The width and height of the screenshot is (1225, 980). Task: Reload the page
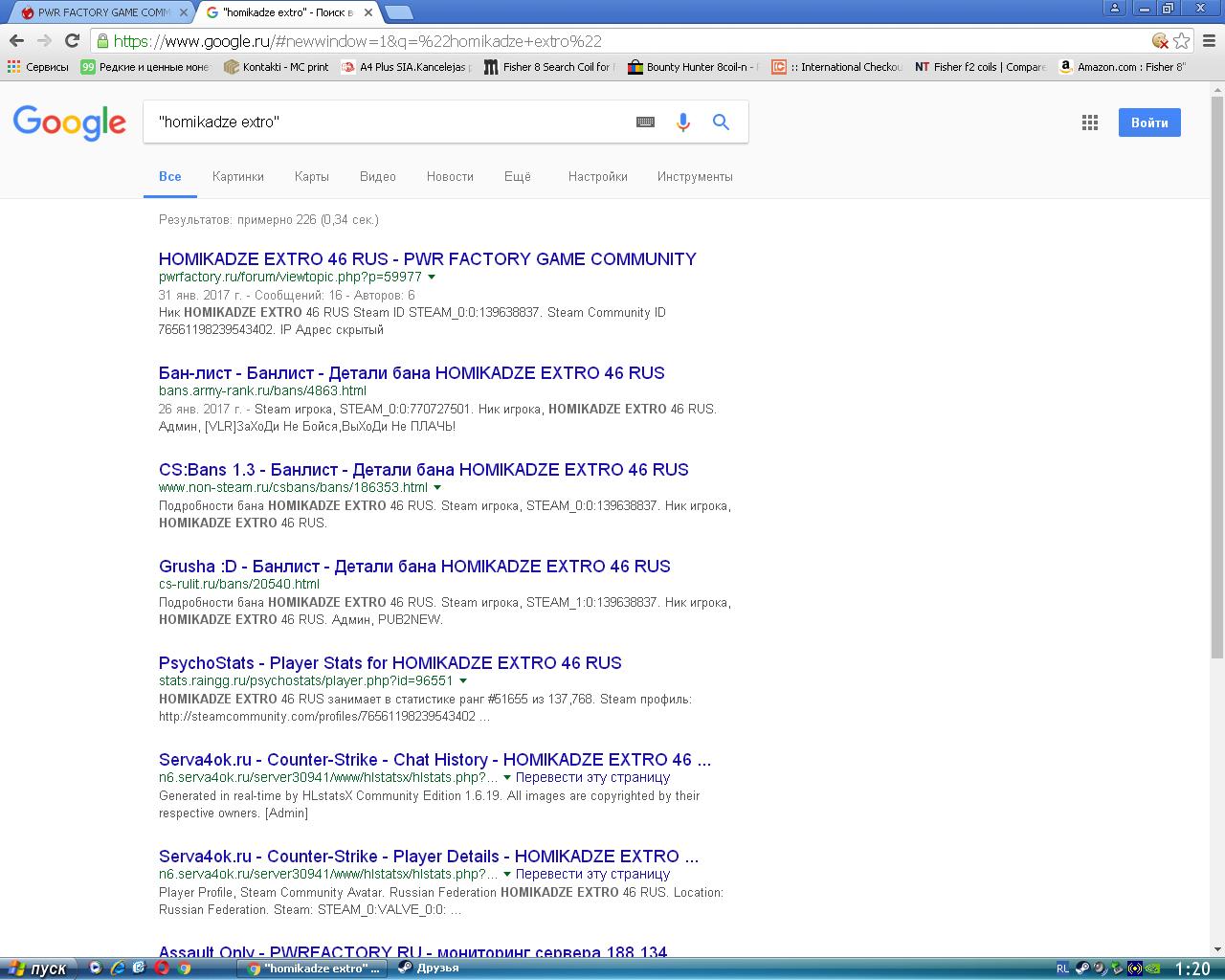click(72, 40)
